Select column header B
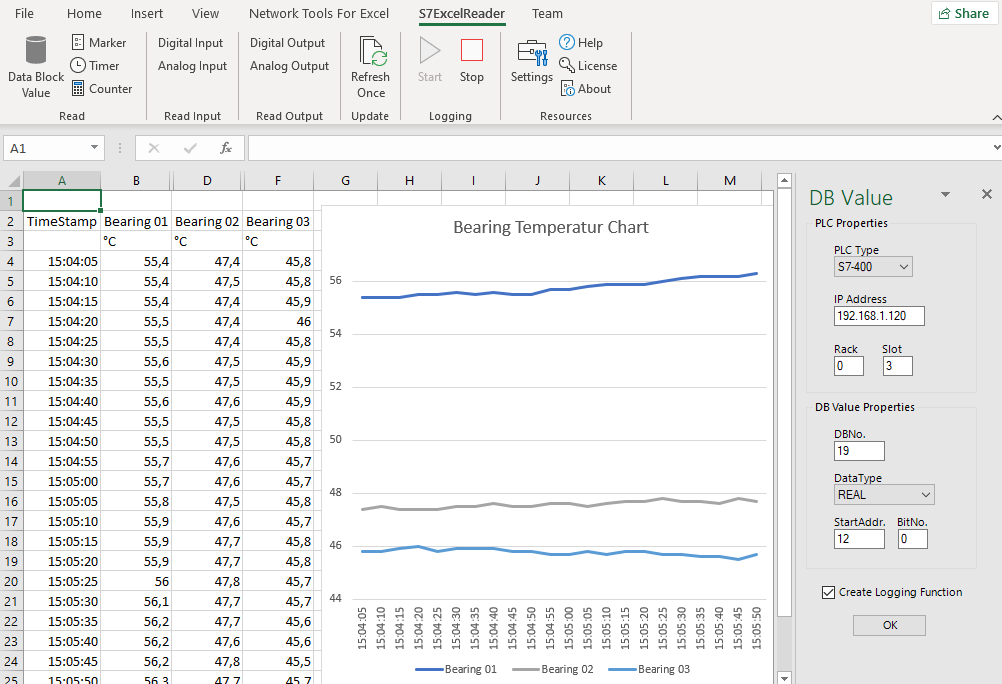 136,181
